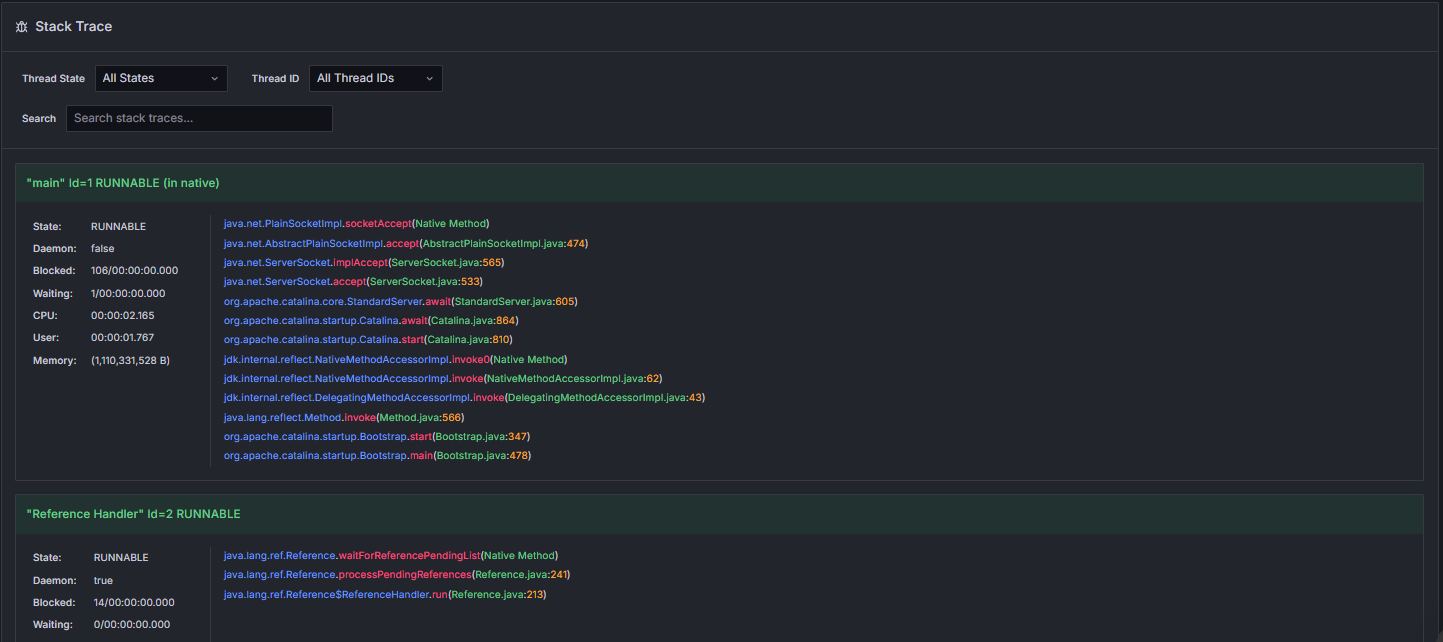Select the Catalina.start stack frame

(367, 340)
